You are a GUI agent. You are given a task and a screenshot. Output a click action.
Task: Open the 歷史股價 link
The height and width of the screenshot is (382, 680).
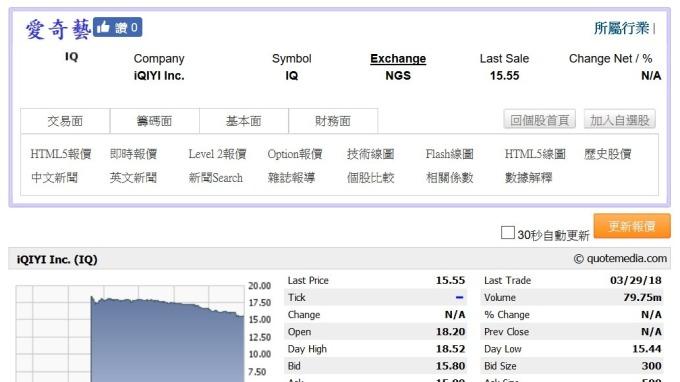pos(608,154)
